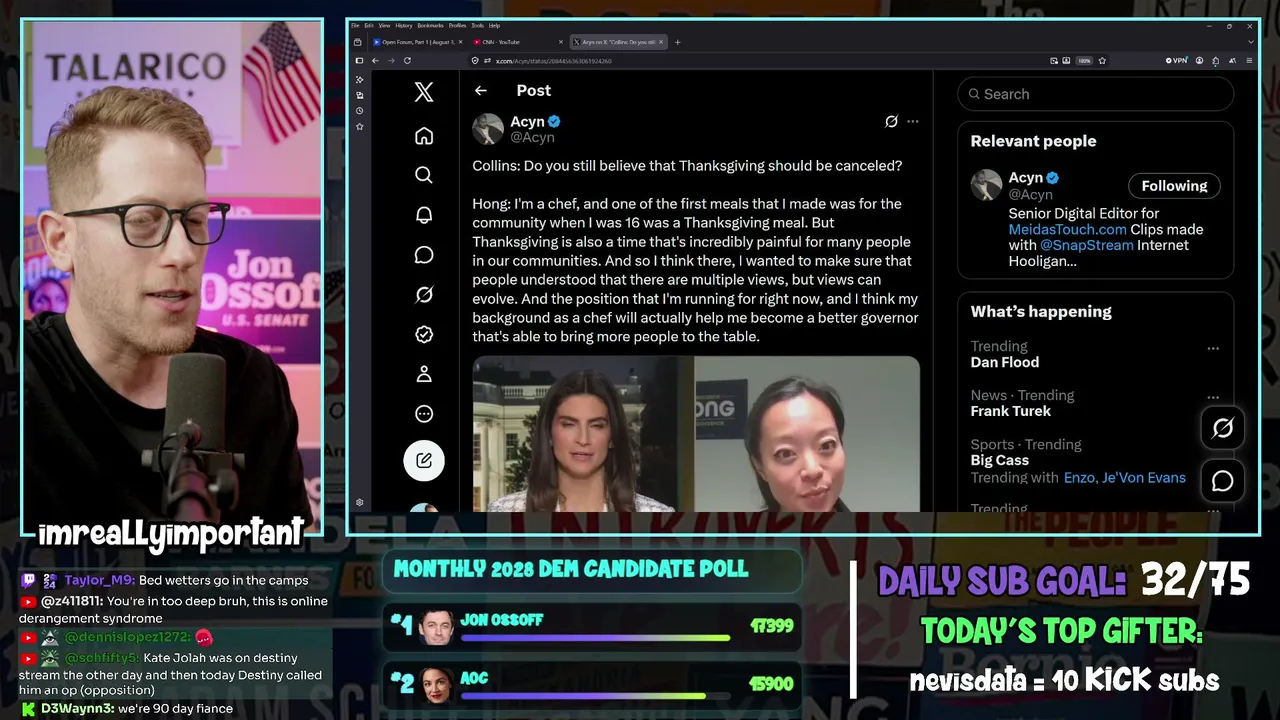Click the Firefox View tab icon
The height and width of the screenshot is (720, 1280).
click(x=359, y=42)
